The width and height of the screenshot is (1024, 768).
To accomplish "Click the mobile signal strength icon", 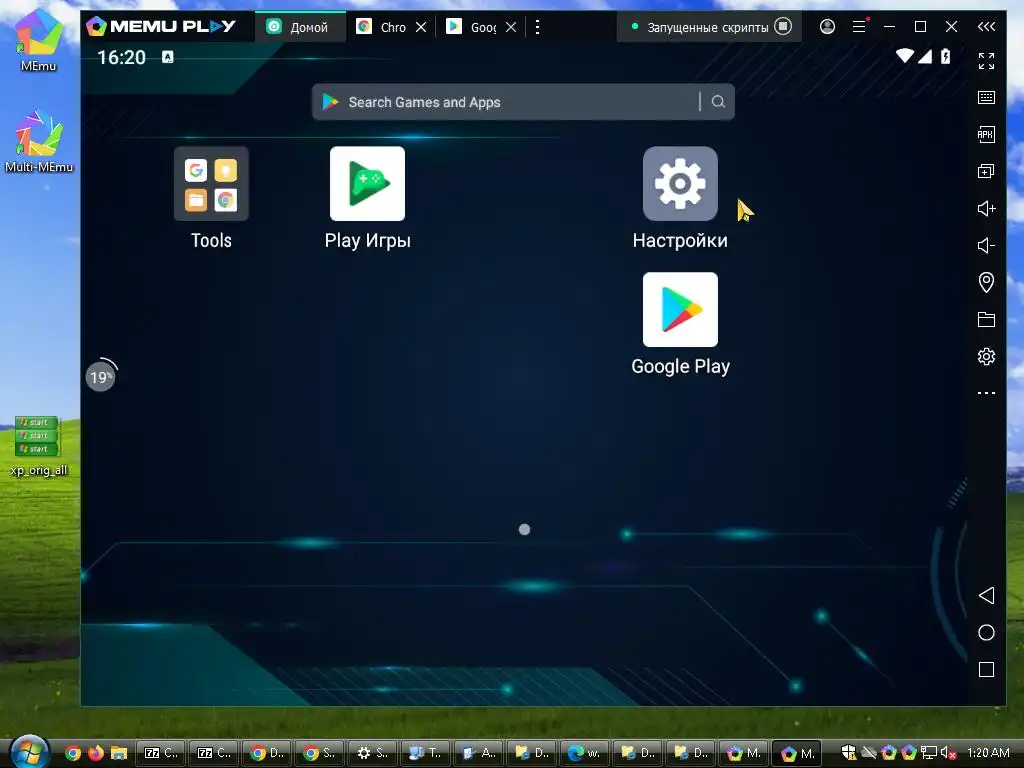I will 925,57.
